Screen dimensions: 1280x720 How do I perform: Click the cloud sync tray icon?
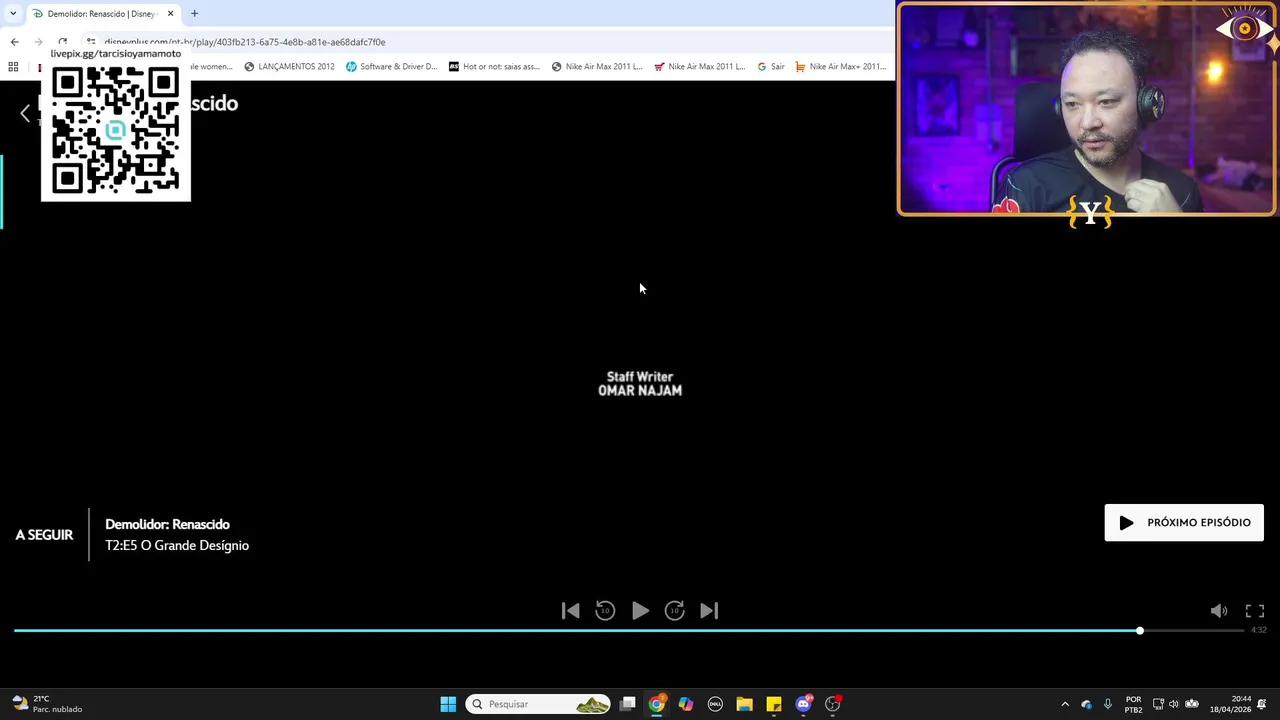[x=1087, y=704]
